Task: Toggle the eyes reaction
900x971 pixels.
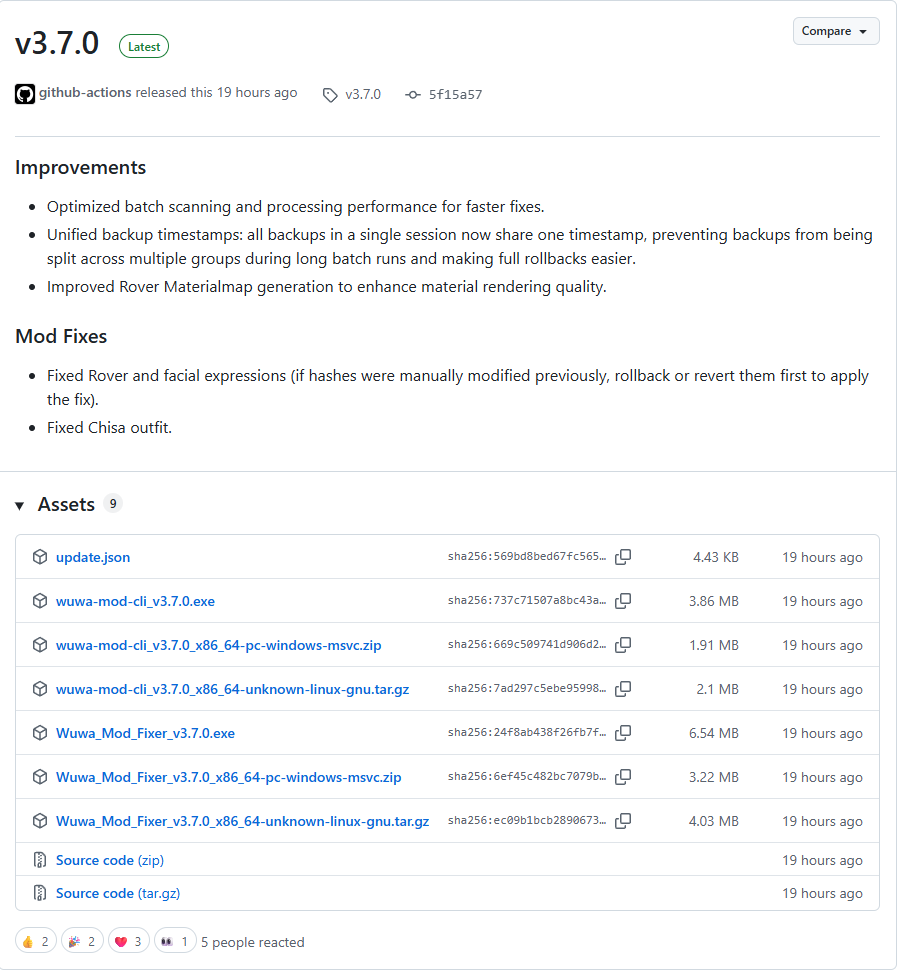Action: pyautogui.click(x=175, y=941)
